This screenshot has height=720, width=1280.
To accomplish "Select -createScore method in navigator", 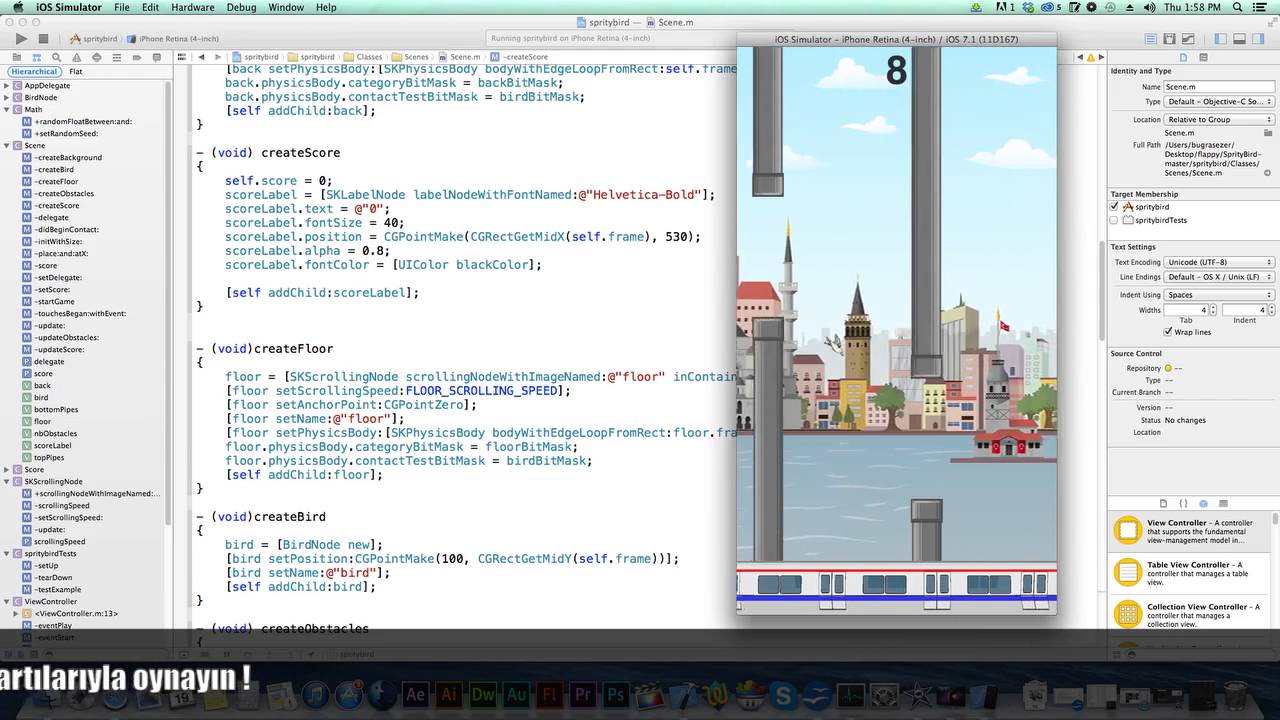I will point(57,206).
